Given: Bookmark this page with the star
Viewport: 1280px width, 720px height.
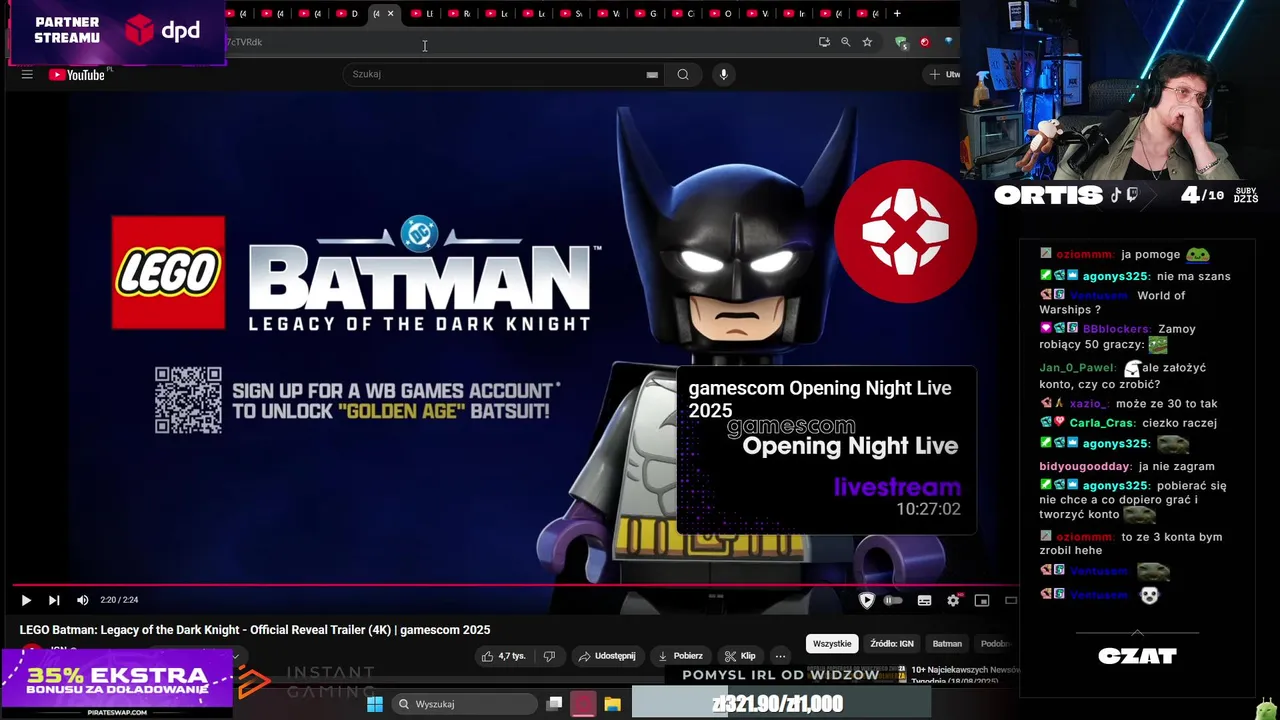Looking at the screenshot, I should click(867, 42).
